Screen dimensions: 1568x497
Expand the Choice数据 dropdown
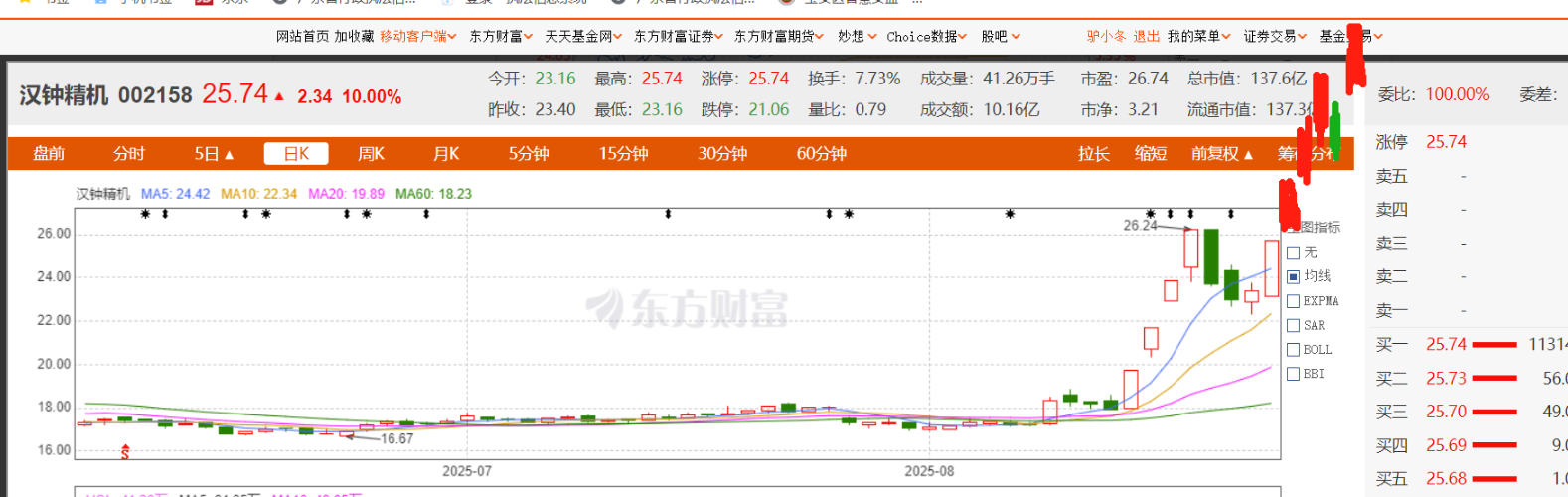pyautogui.click(x=927, y=36)
